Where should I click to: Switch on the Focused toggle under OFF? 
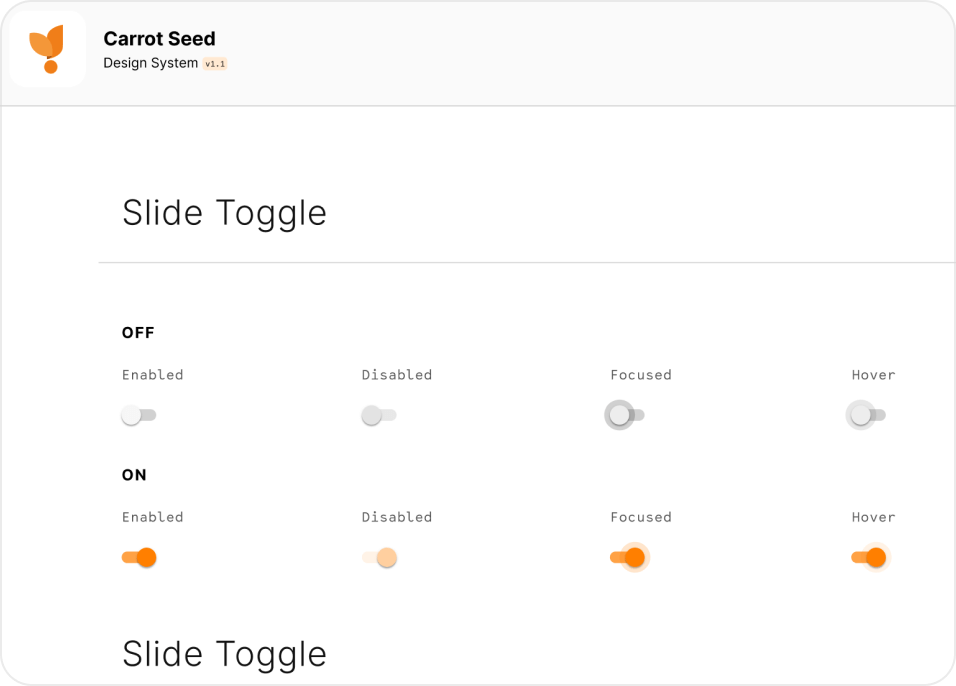click(626, 415)
